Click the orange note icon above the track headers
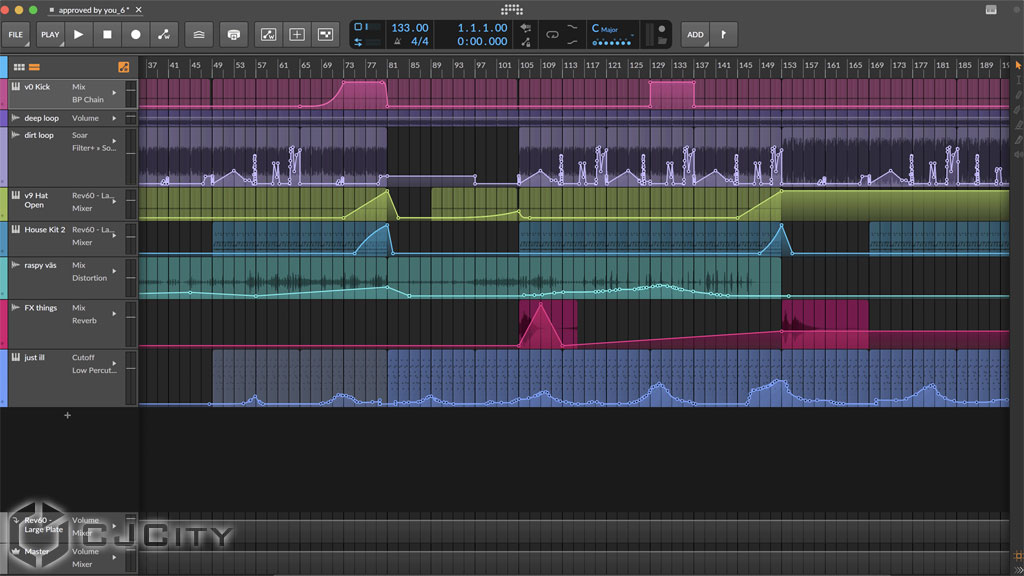Screen dimensions: 1024x576 pyautogui.click(x=34, y=68)
